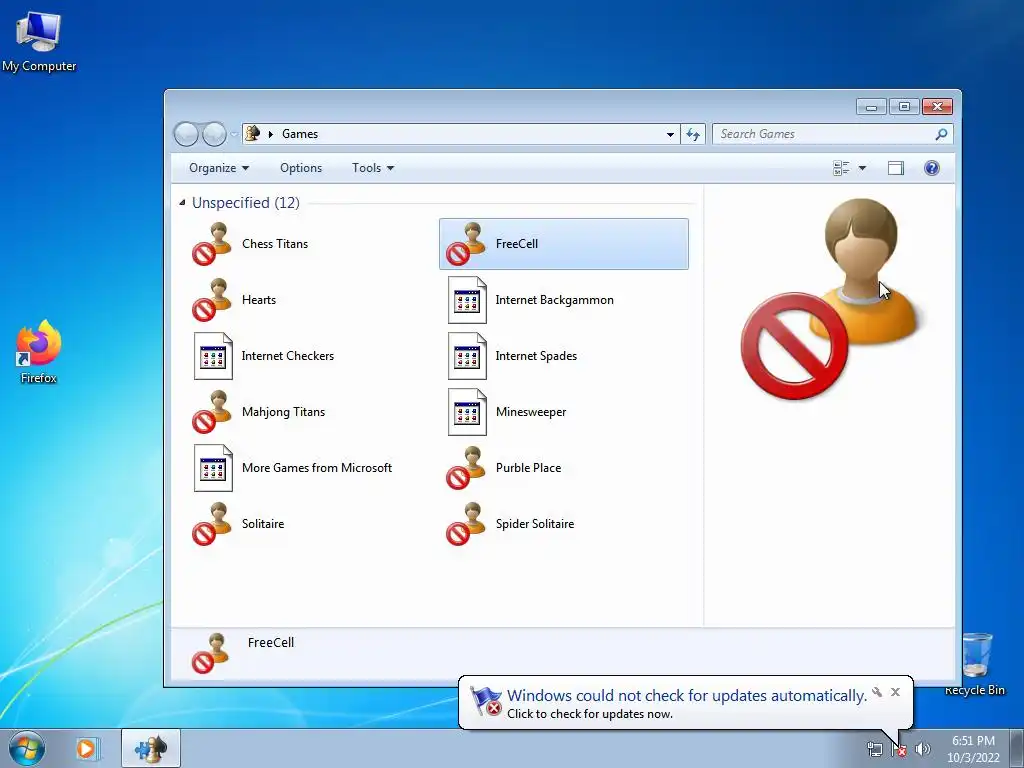The width and height of the screenshot is (1024, 768).
Task: Open the view options dropdown arrow
Action: coord(862,168)
